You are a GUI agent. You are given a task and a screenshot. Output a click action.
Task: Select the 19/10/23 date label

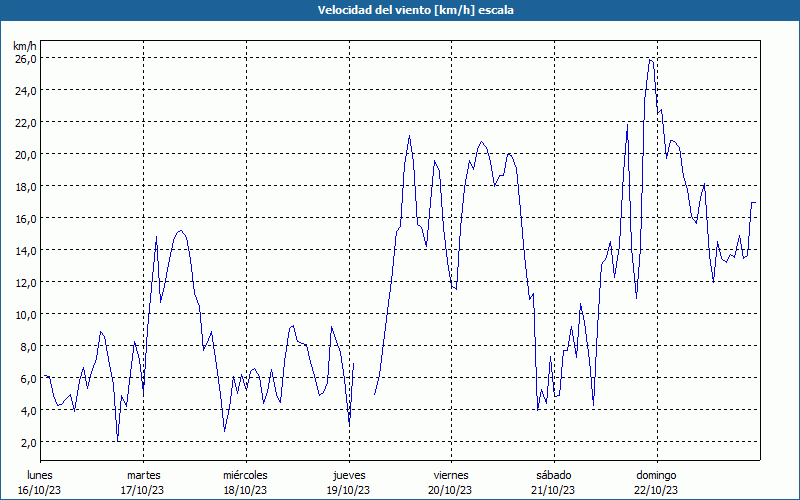pyautogui.click(x=348, y=490)
